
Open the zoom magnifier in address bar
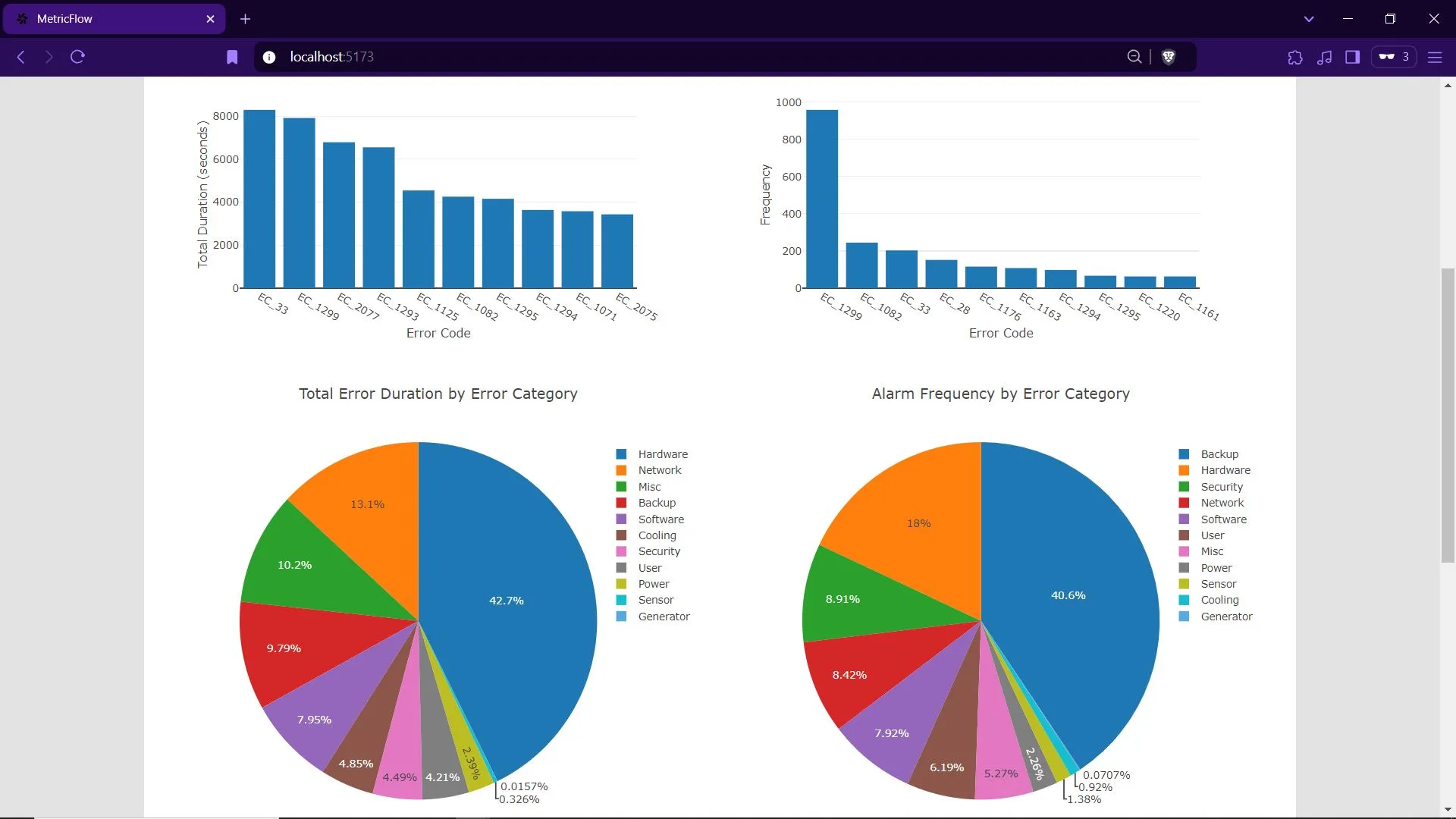tap(1134, 57)
